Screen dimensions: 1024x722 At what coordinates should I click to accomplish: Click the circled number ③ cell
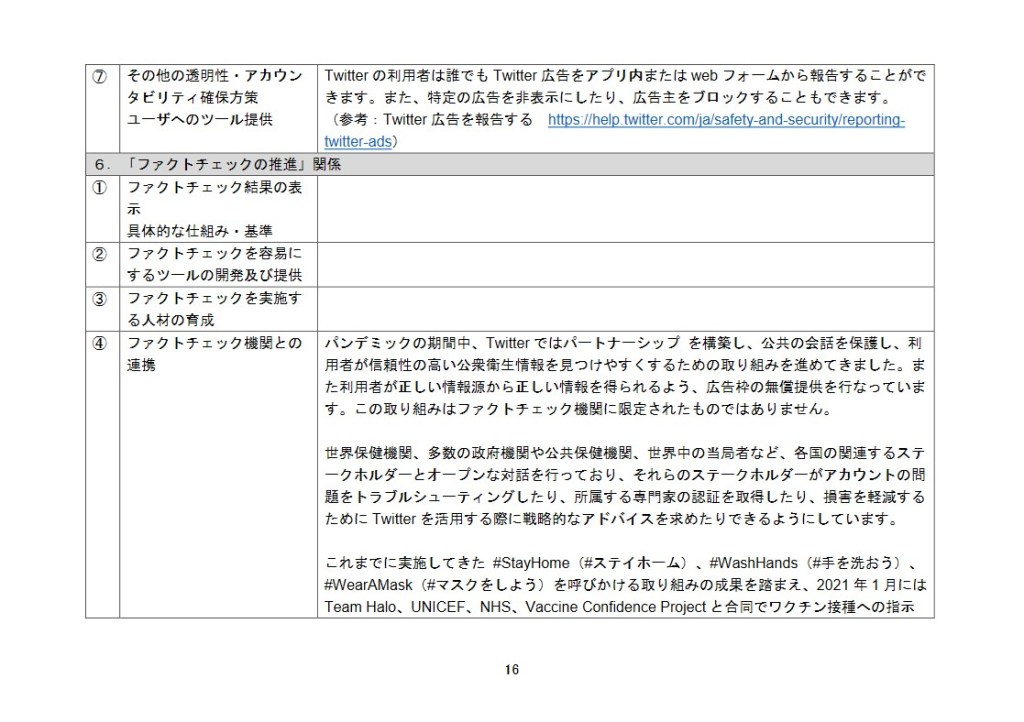click(101, 298)
